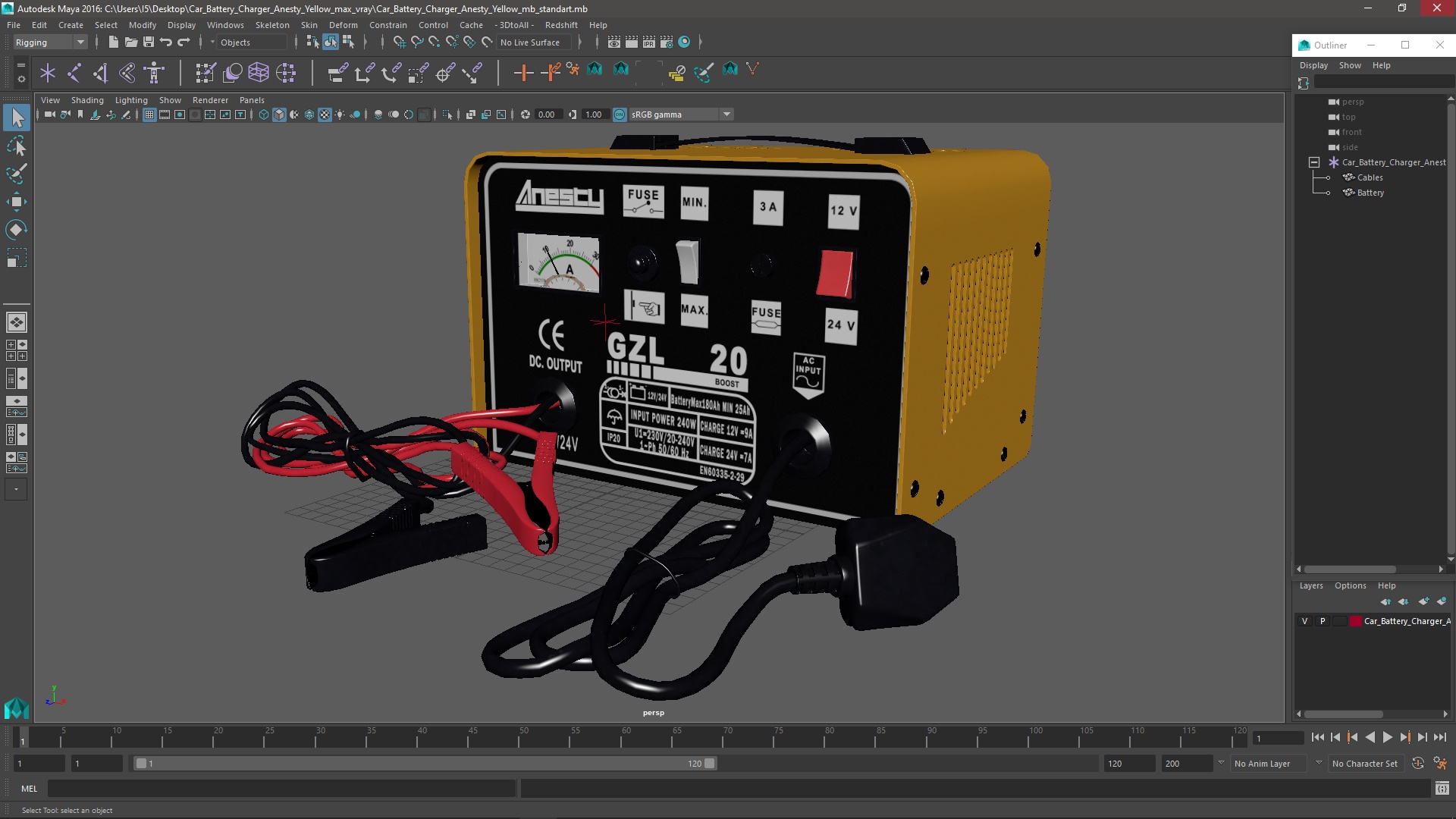This screenshot has width=1456, height=819.
Task: Click the Create Cluster shelf icon
Action: click(286, 73)
